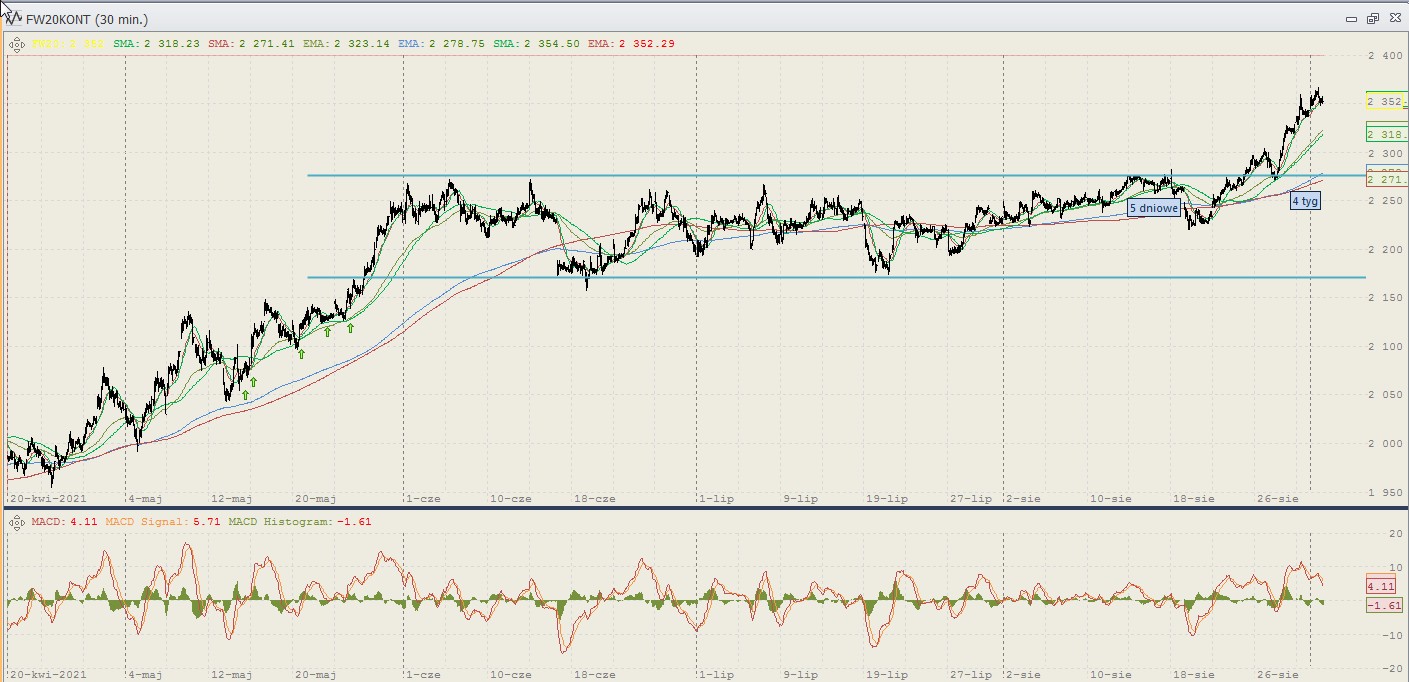Image resolution: width=1409 pixels, height=682 pixels.
Task: Restore the chart window with restore button
Action: (1372, 18)
